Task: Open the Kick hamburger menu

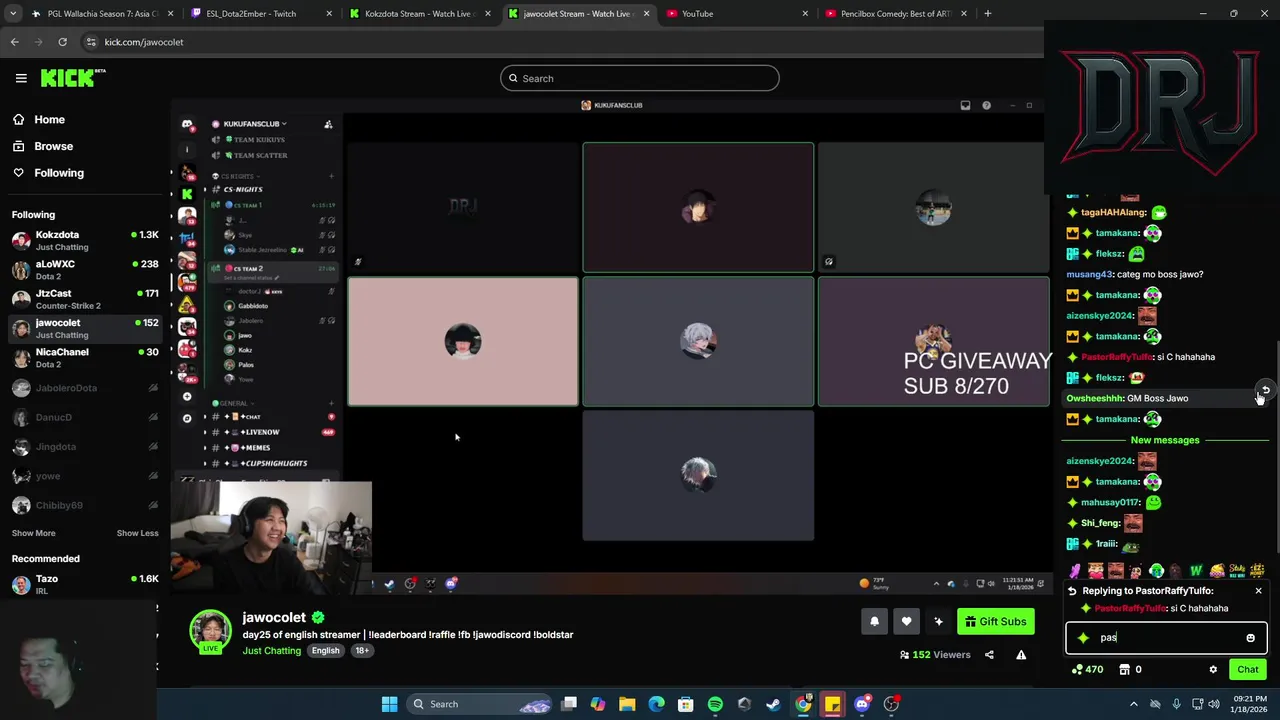Action: click(21, 78)
